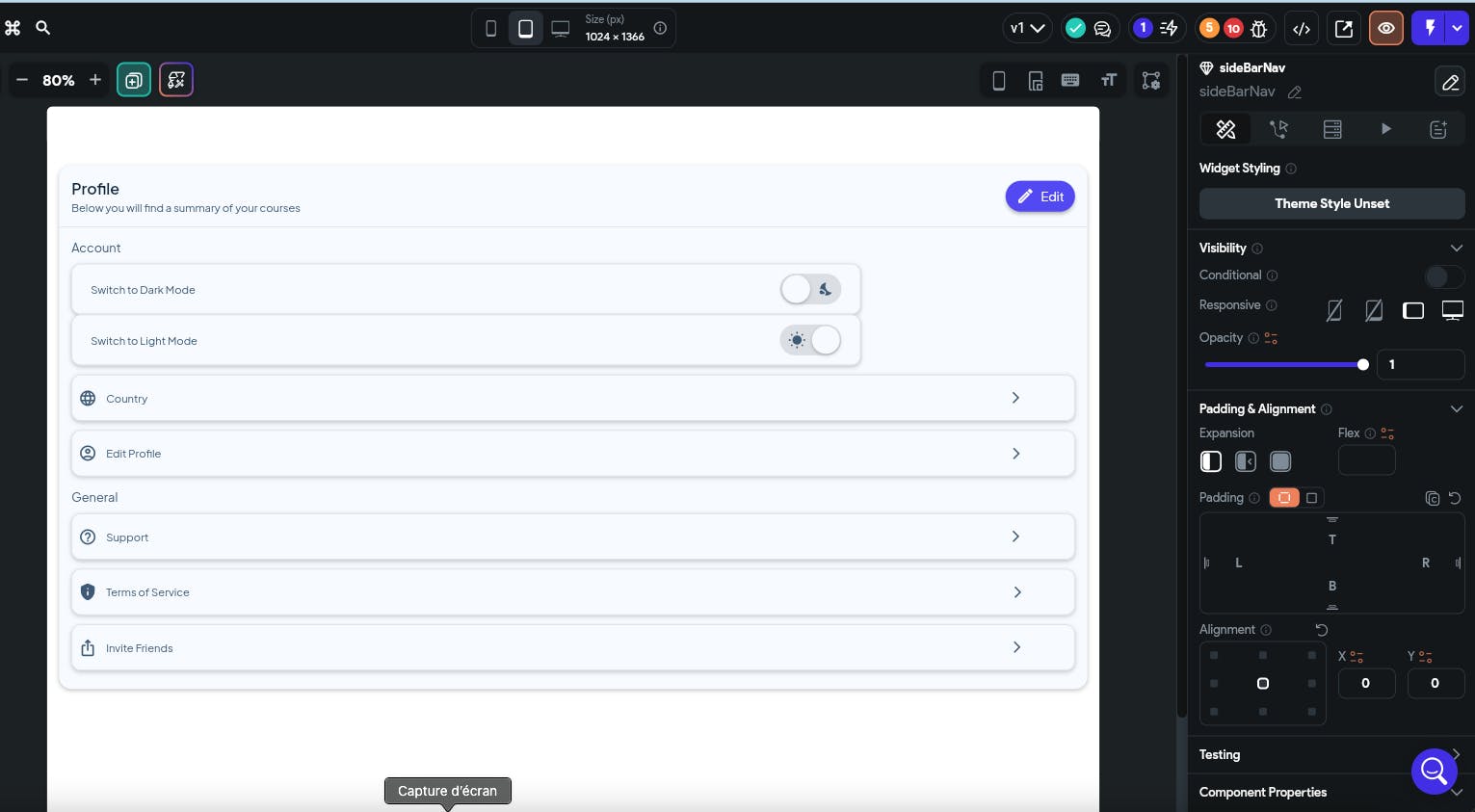
Task: Switch canvas to phone size
Action: (x=491, y=29)
